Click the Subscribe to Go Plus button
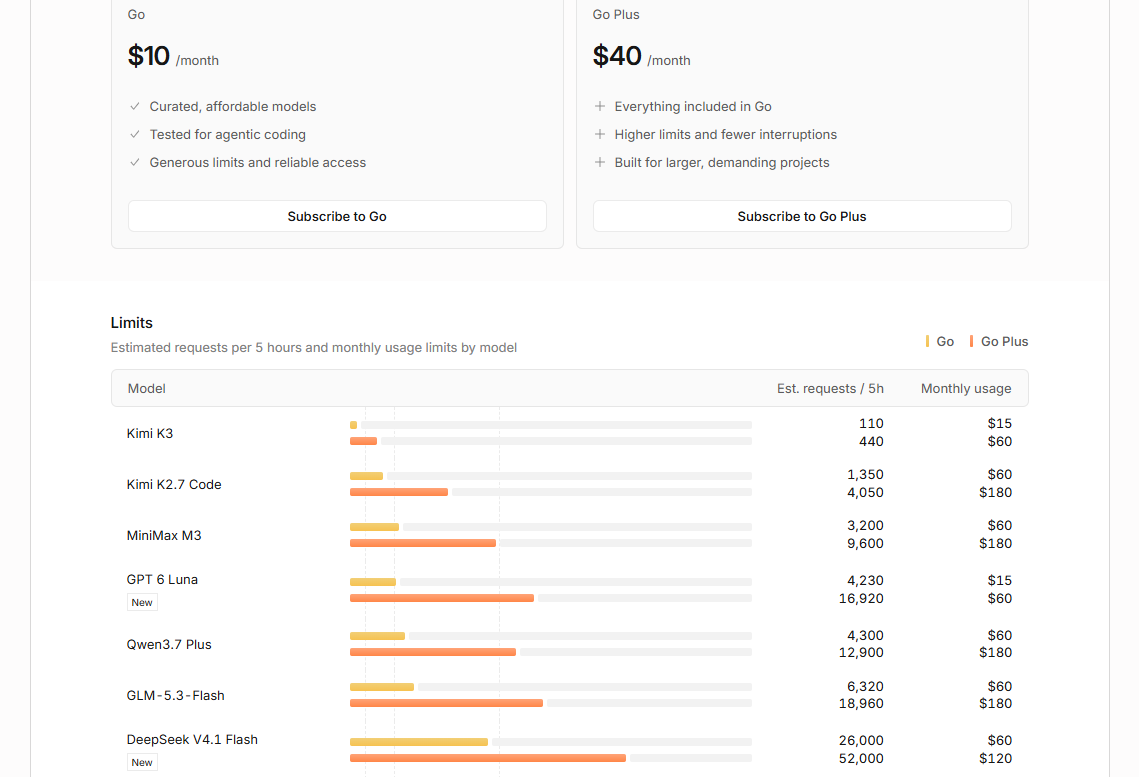This screenshot has width=1139, height=777. click(x=802, y=216)
